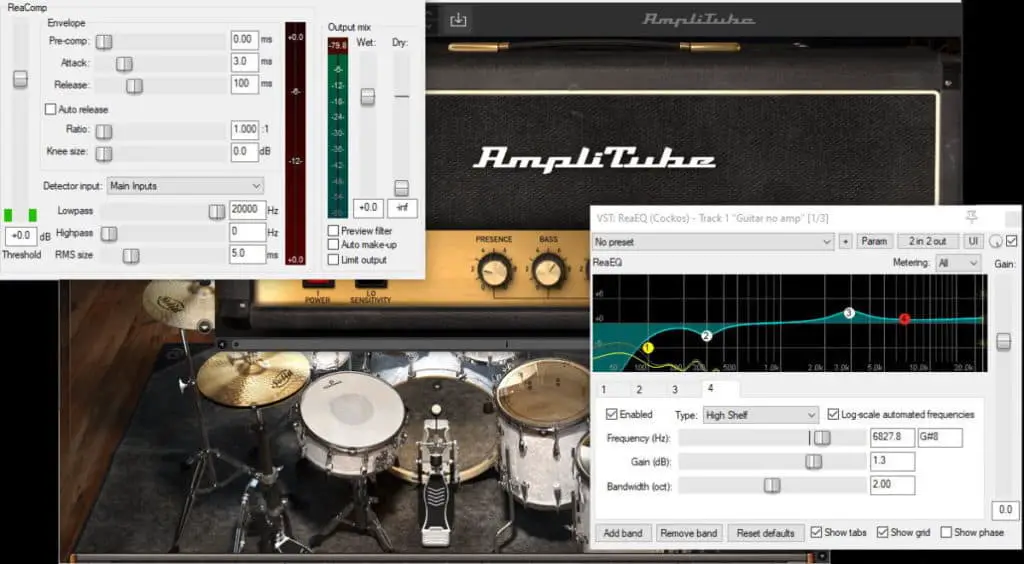
Task: Click the Wet output fader handle
Action: [x=368, y=97]
